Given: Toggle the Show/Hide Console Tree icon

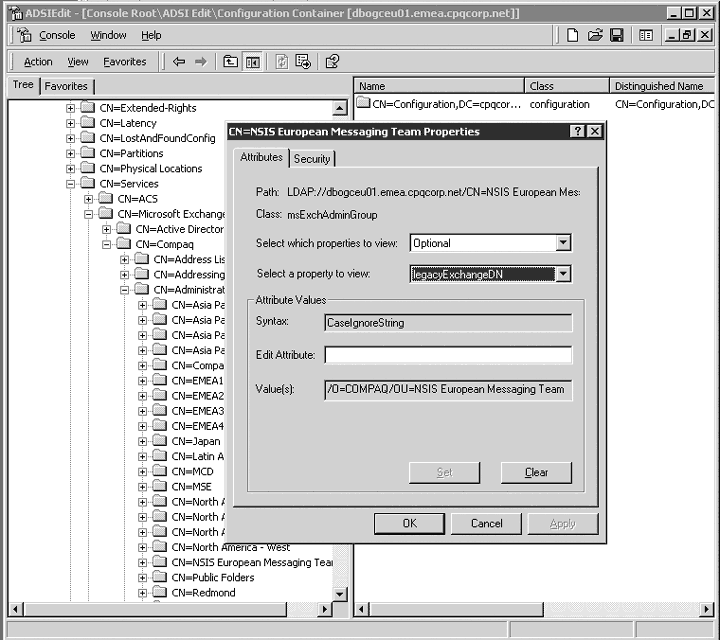Looking at the screenshot, I should pyautogui.click(x=253, y=62).
